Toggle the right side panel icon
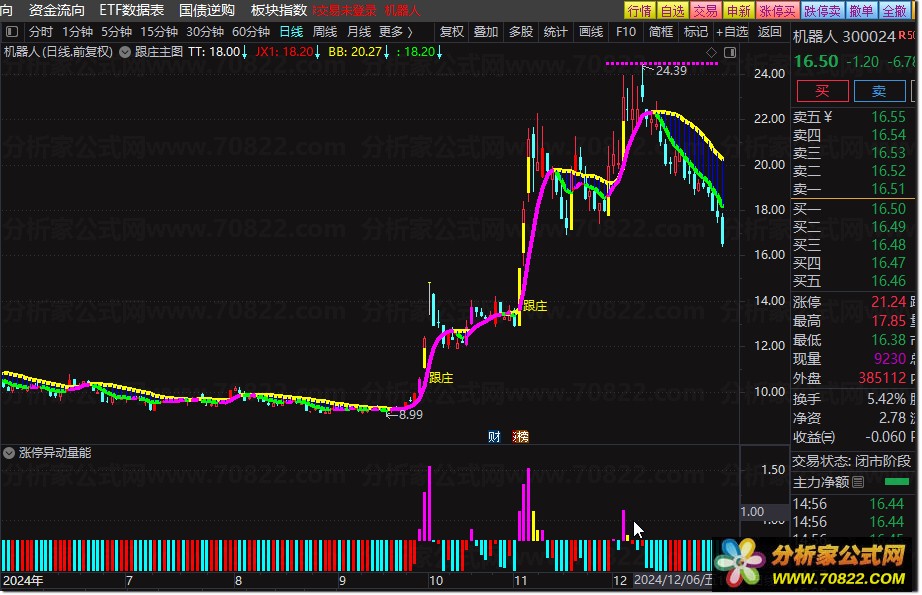This screenshot has height=595, width=922. (x=730, y=53)
